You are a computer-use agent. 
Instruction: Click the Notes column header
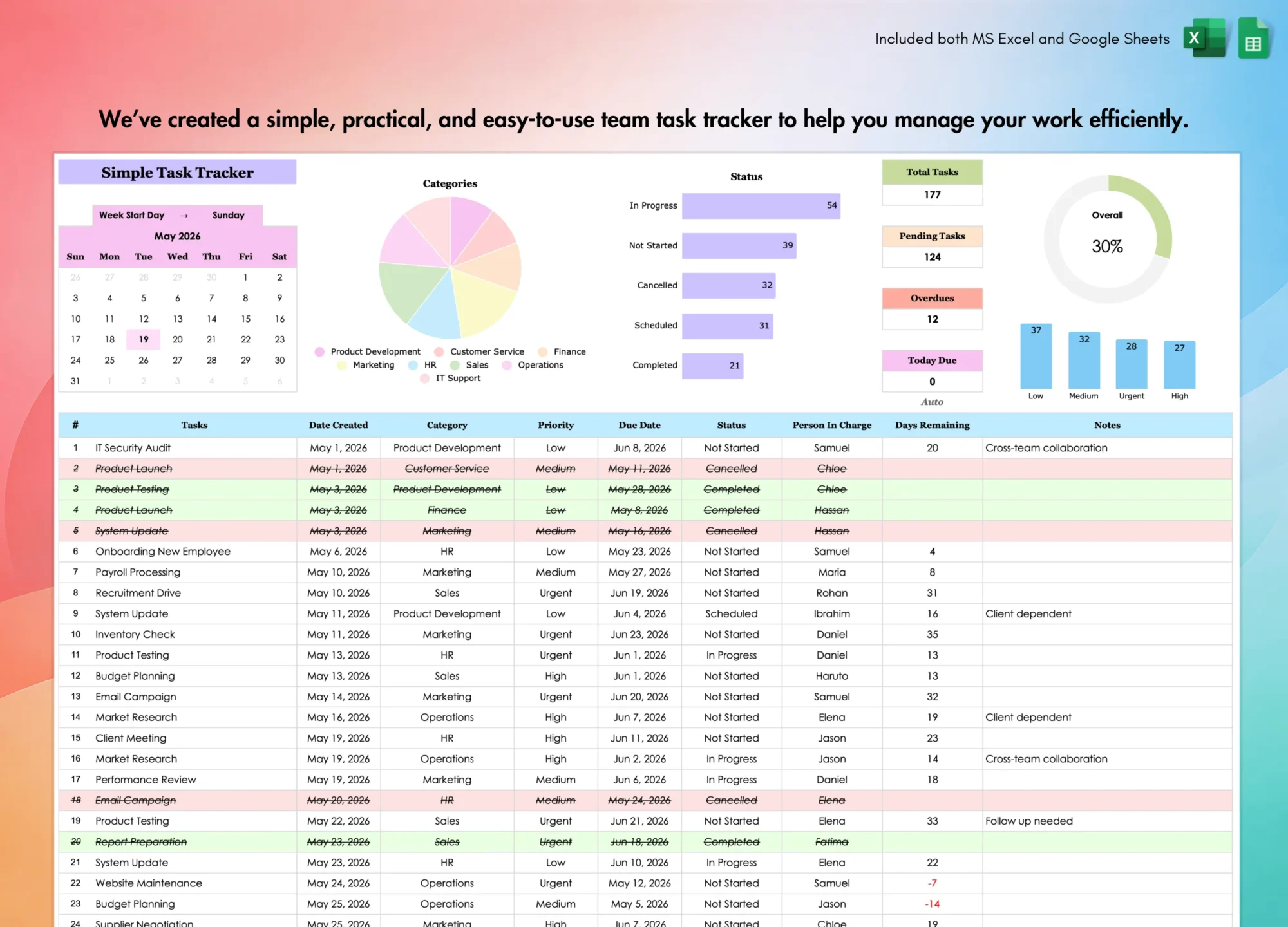click(1107, 425)
